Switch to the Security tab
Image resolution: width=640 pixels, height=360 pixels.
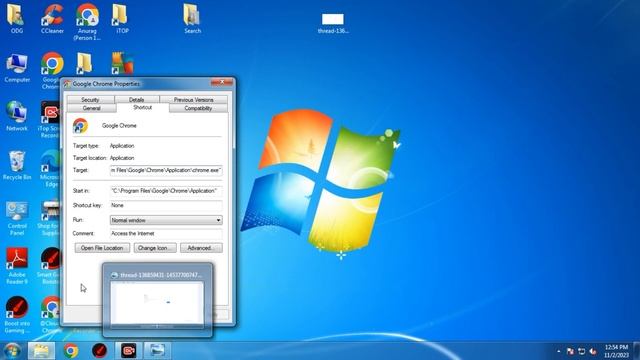click(x=91, y=100)
